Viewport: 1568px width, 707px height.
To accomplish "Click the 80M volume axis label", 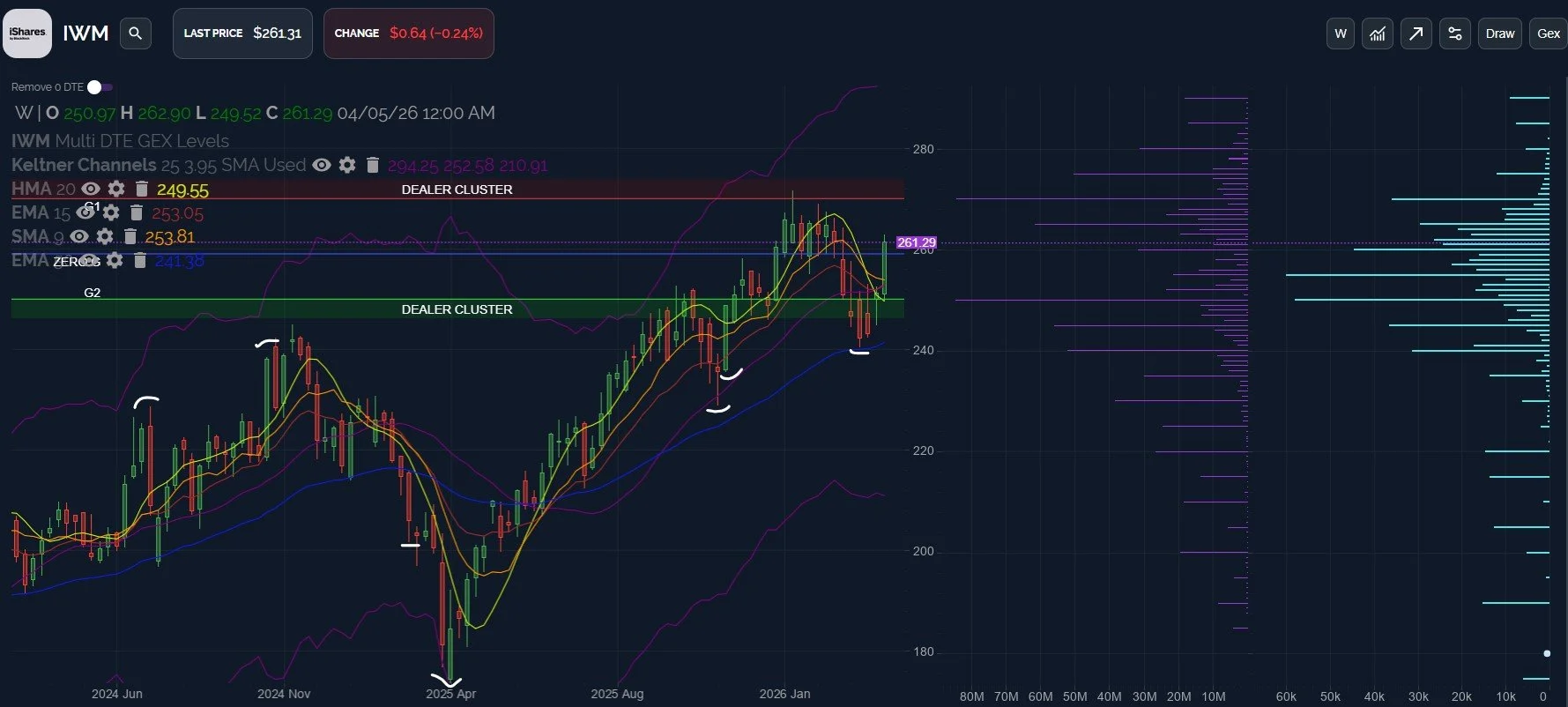I will (971, 696).
